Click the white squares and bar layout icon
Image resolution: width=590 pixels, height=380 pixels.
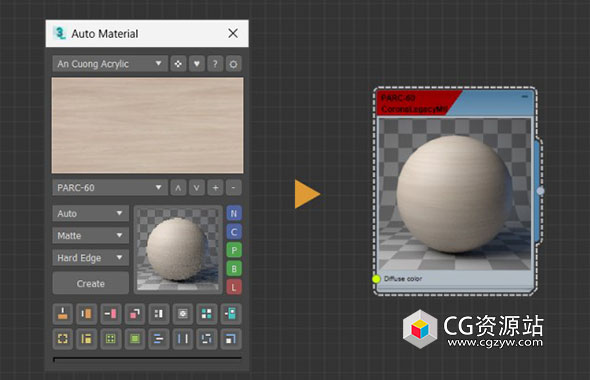(159, 314)
